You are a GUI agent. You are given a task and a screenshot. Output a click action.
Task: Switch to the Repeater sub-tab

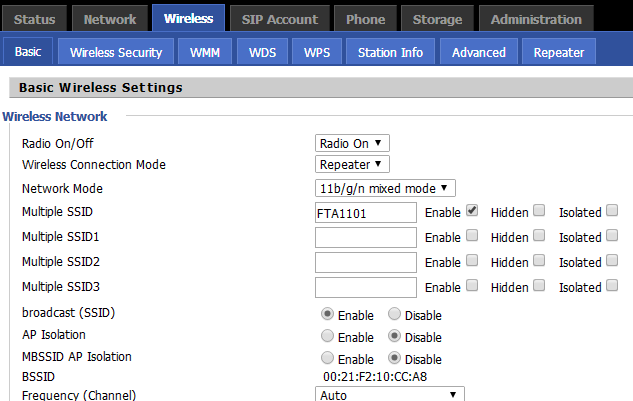tap(559, 52)
